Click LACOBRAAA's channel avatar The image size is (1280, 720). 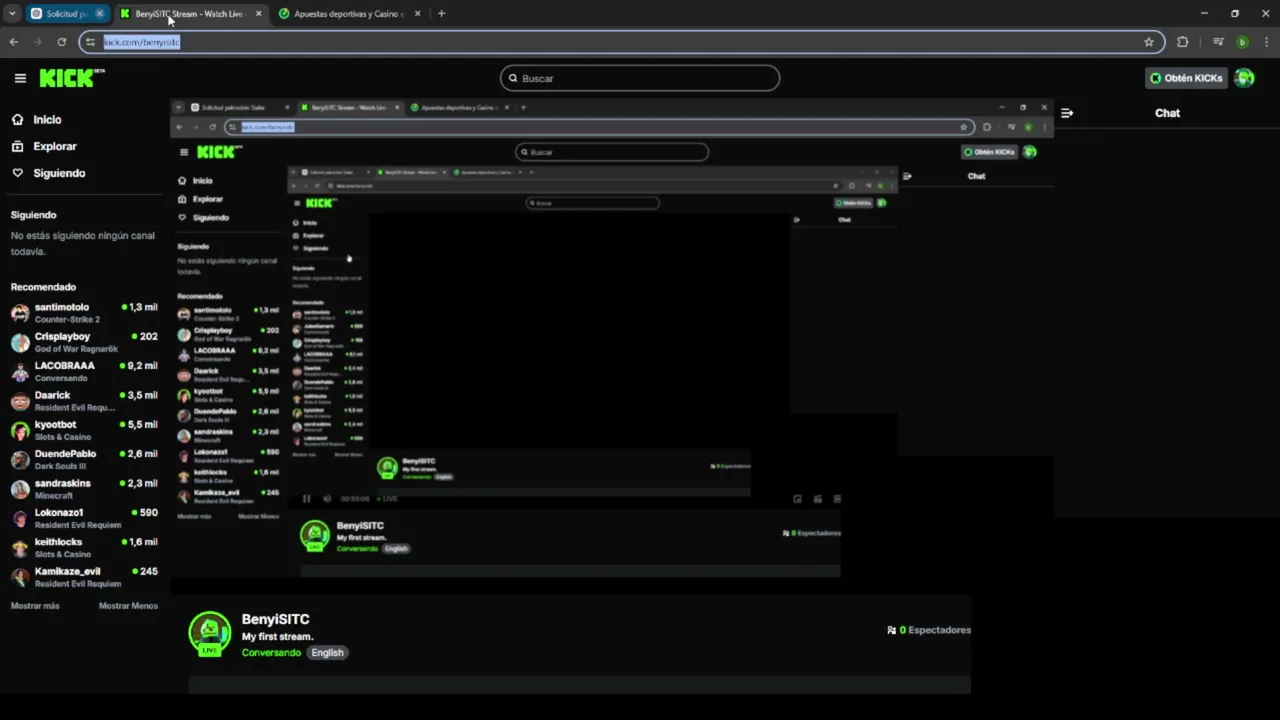(20, 372)
